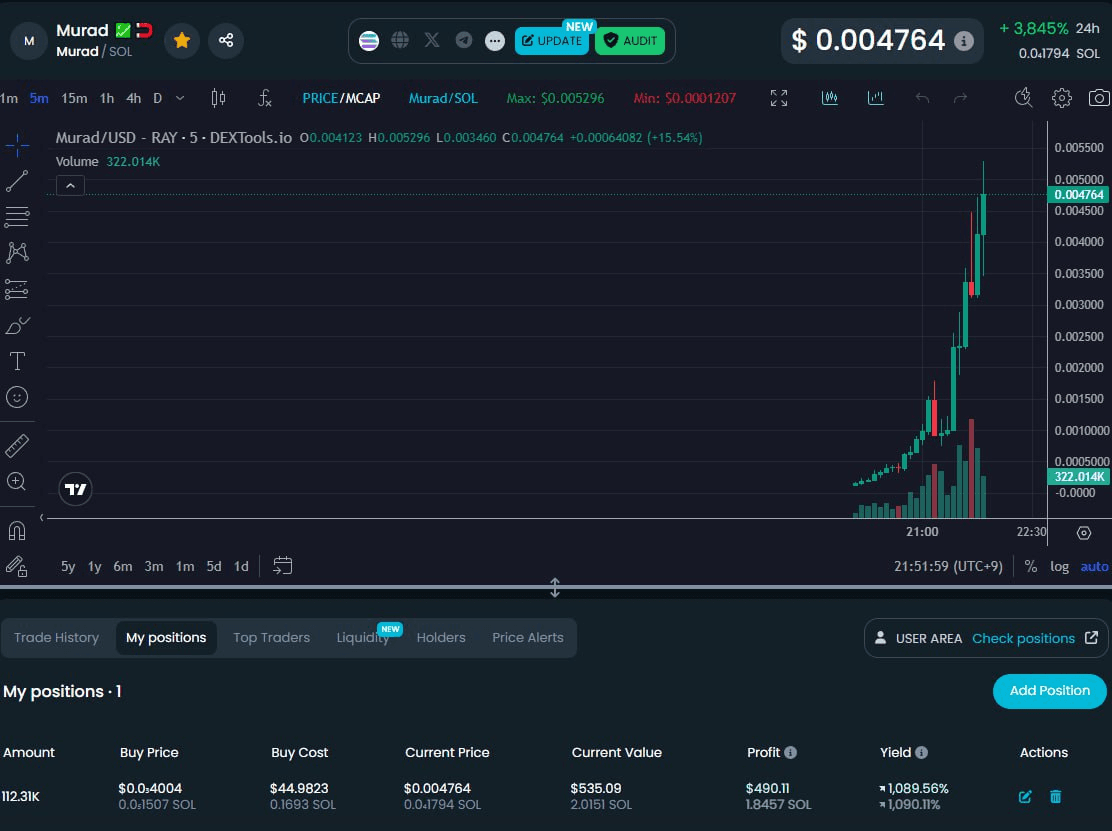Screen dimensions: 1112x831
Task: Select the forecasting and measurement tool
Action: click(x=17, y=289)
